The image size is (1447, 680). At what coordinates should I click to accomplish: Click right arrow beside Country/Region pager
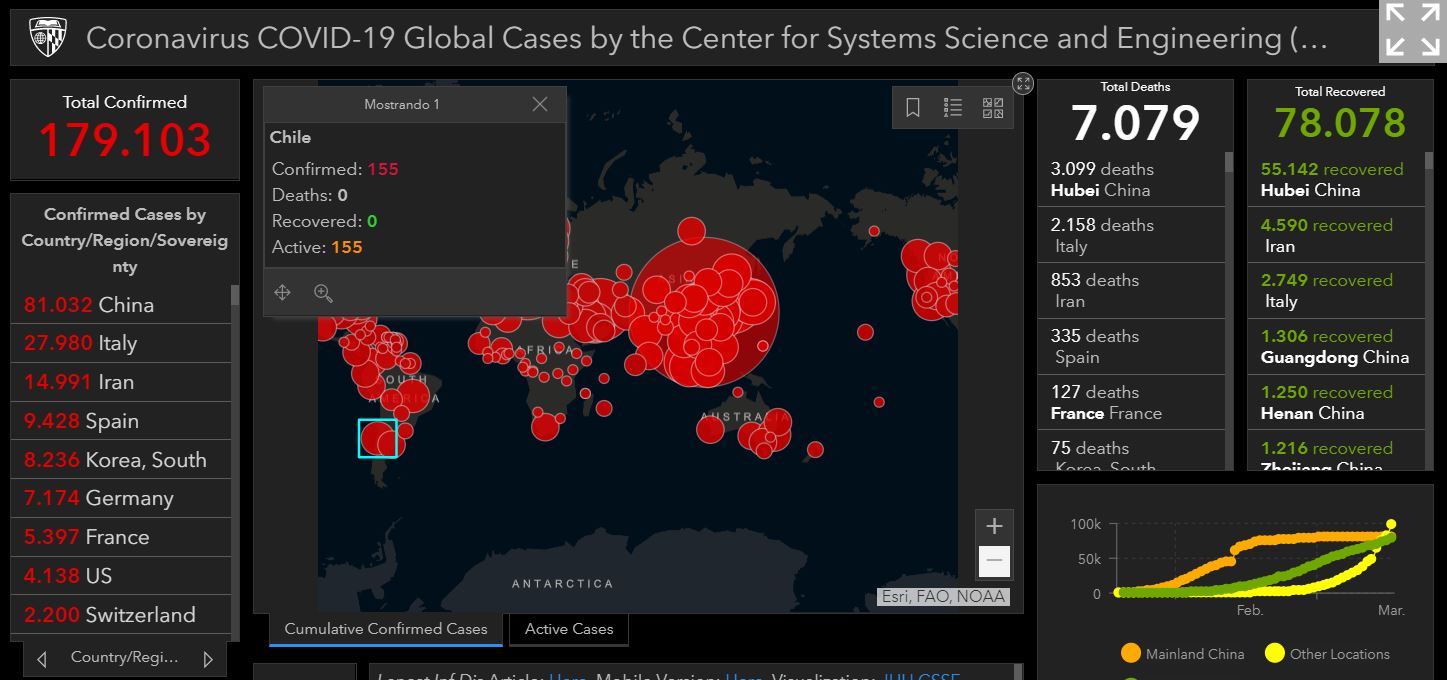(208, 659)
